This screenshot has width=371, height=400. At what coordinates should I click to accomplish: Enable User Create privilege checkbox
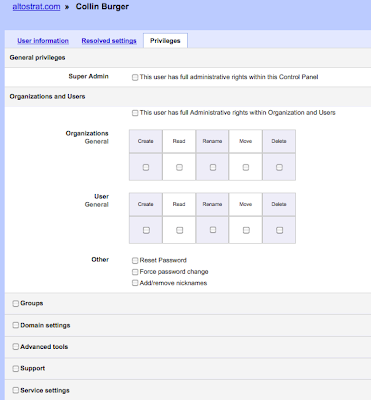pos(146,230)
